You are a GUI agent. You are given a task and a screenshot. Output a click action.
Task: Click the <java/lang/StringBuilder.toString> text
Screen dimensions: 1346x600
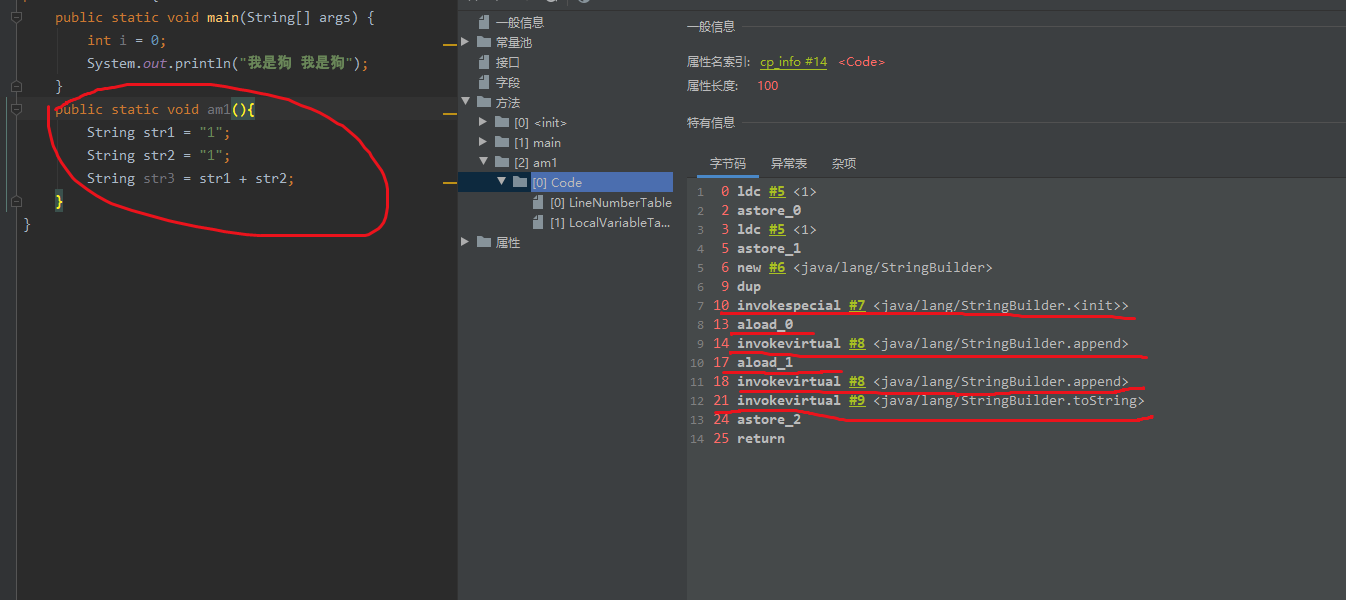(1009, 400)
